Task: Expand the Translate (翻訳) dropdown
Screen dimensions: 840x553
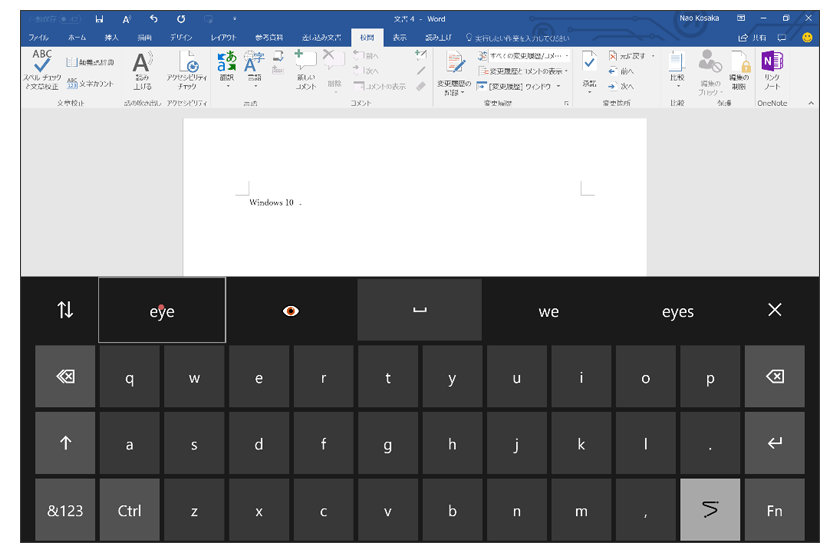Action: pos(227,86)
